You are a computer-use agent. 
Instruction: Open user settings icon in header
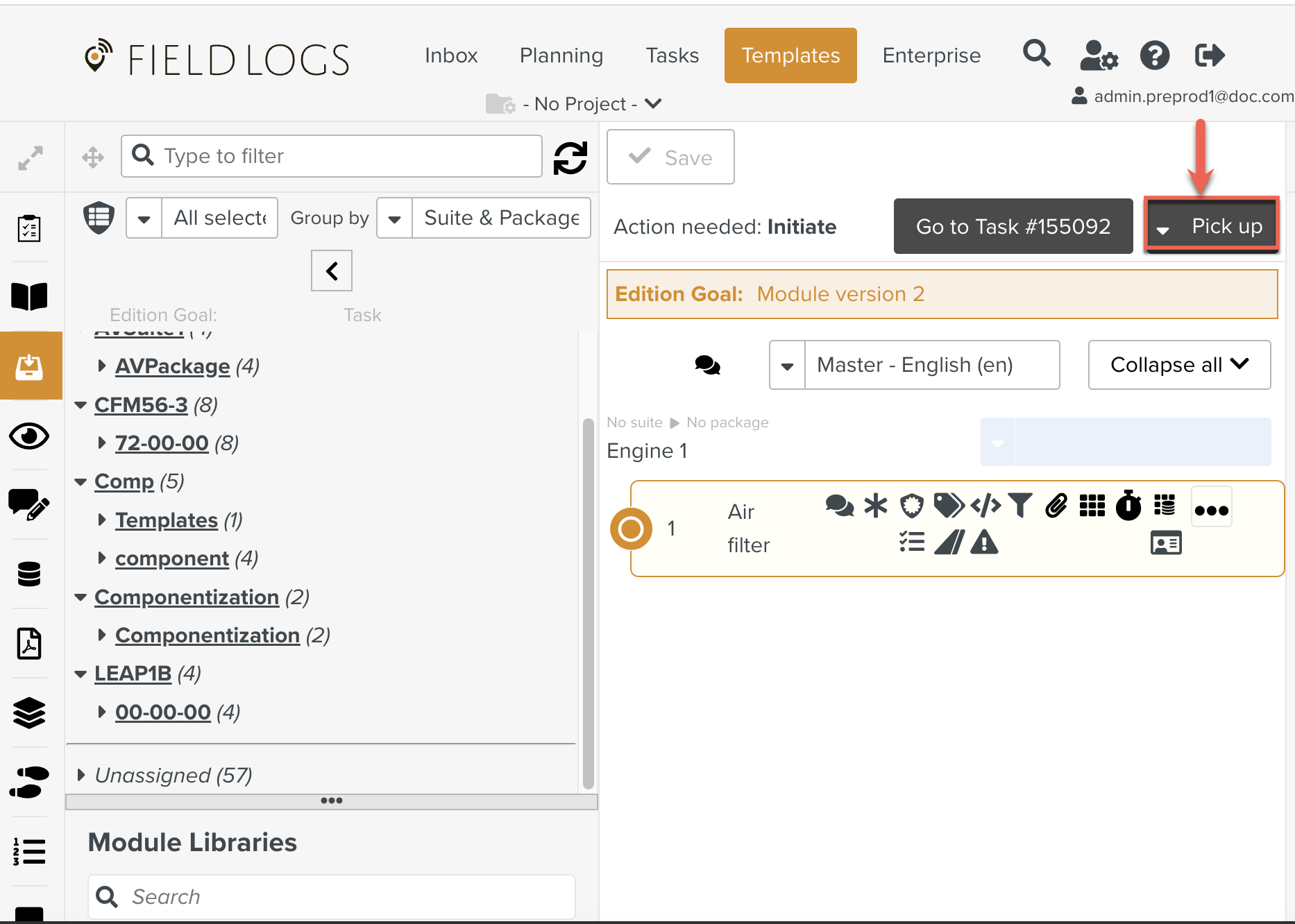coord(1098,55)
